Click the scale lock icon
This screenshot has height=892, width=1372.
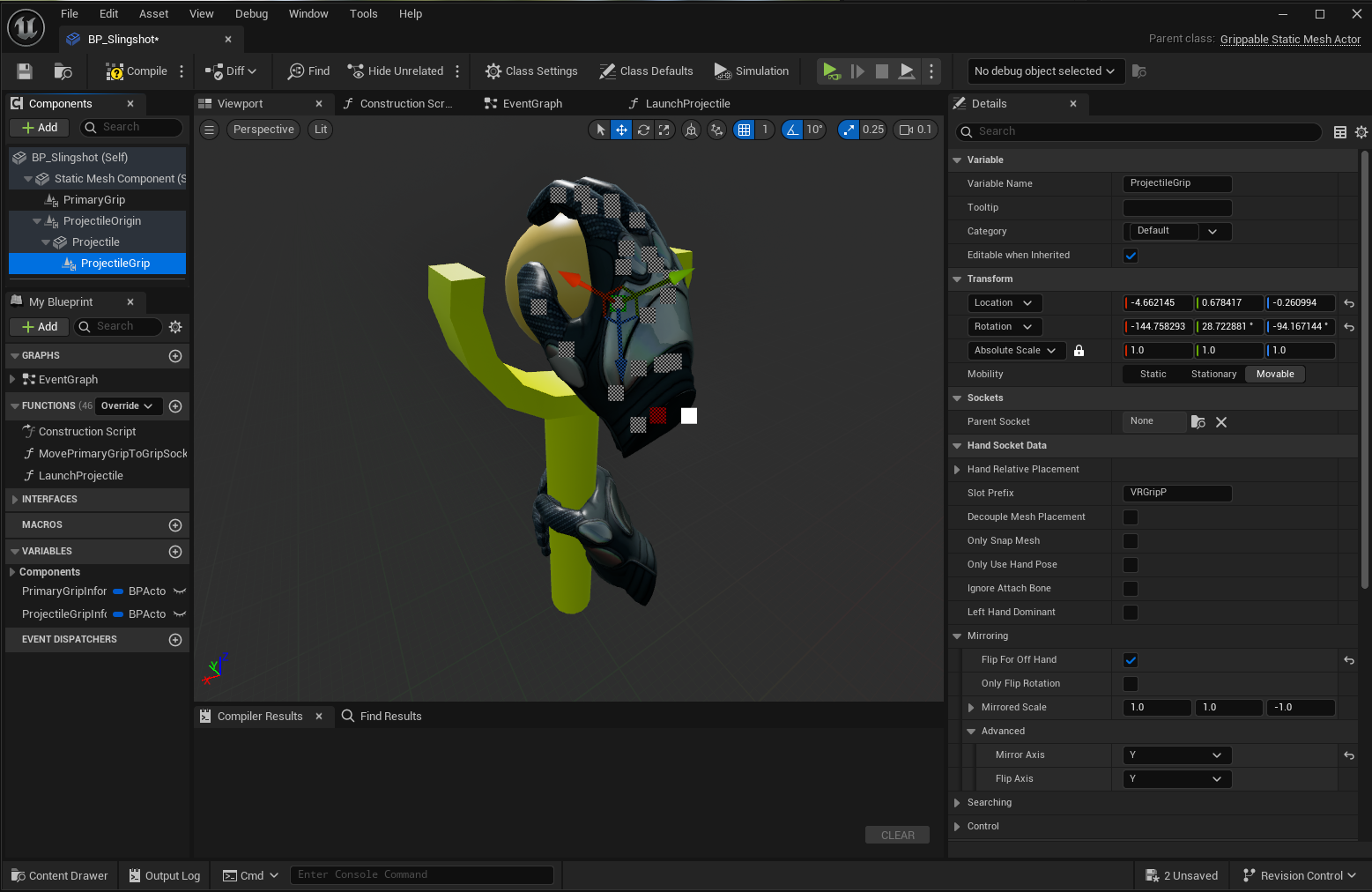[1079, 351]
